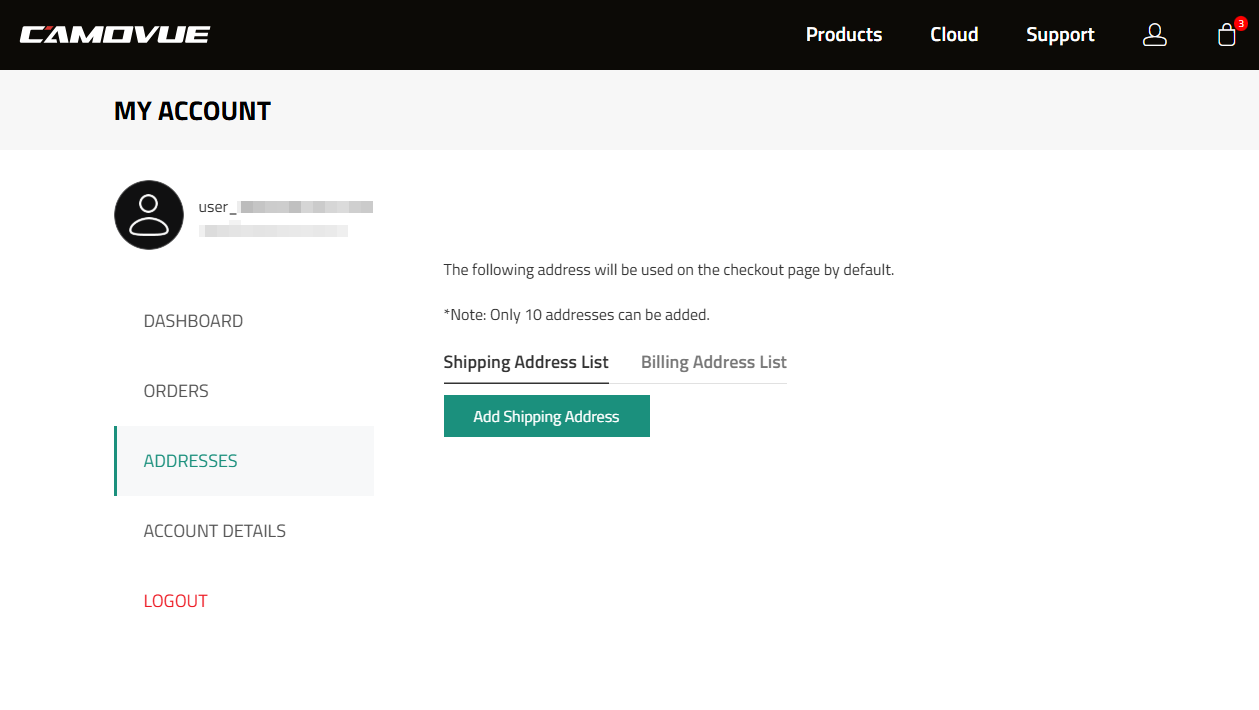
Task: Switch to Shipping Address List tab
Action: (x=526, y=362)
